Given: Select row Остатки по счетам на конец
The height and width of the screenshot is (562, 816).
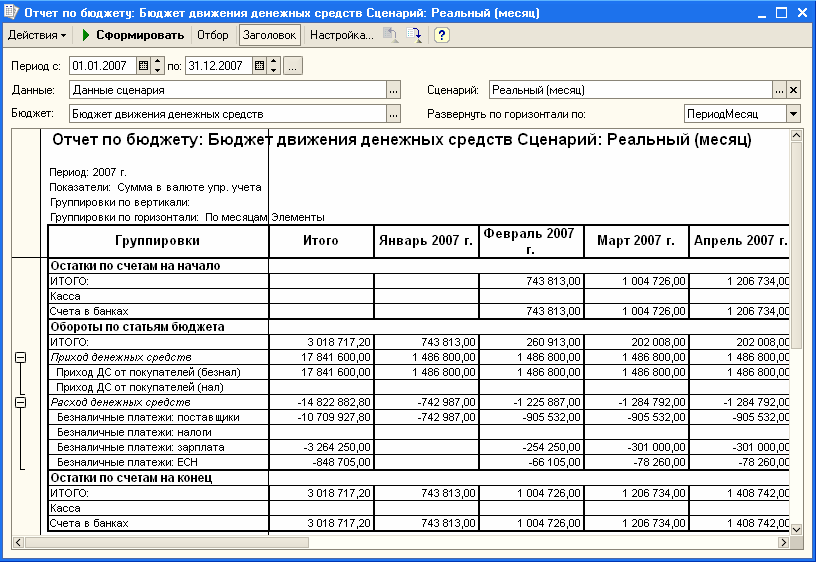Looking at the screenshot, I should tap(418, 478).
